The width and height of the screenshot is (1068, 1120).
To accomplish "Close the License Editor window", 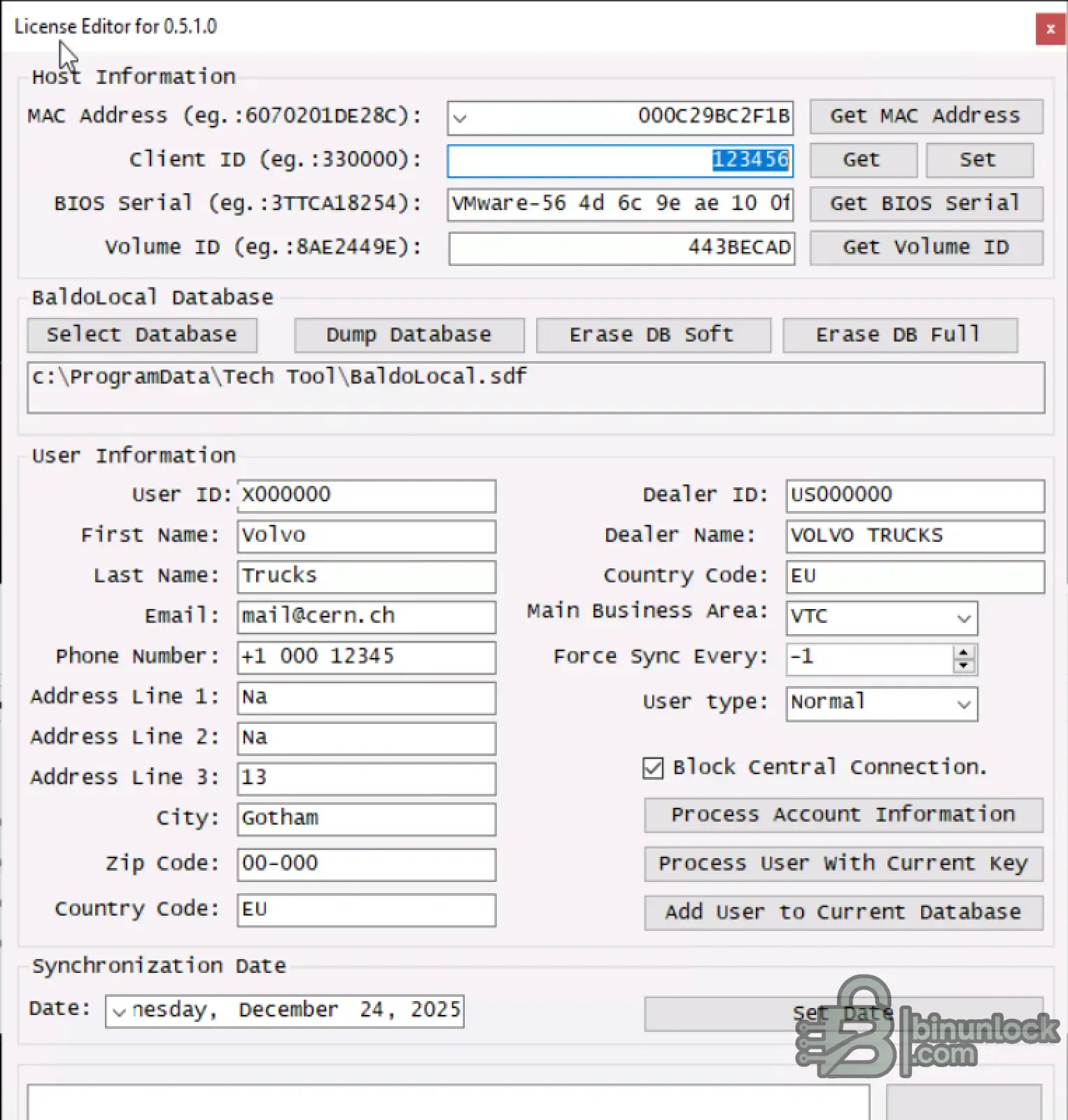I will 1050,29.
